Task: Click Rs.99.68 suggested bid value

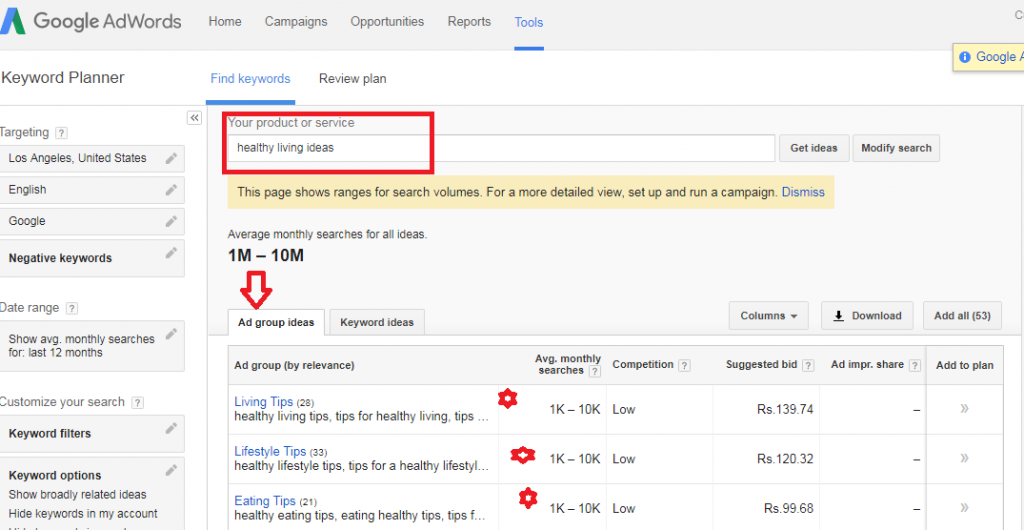Action: [788, 508]
